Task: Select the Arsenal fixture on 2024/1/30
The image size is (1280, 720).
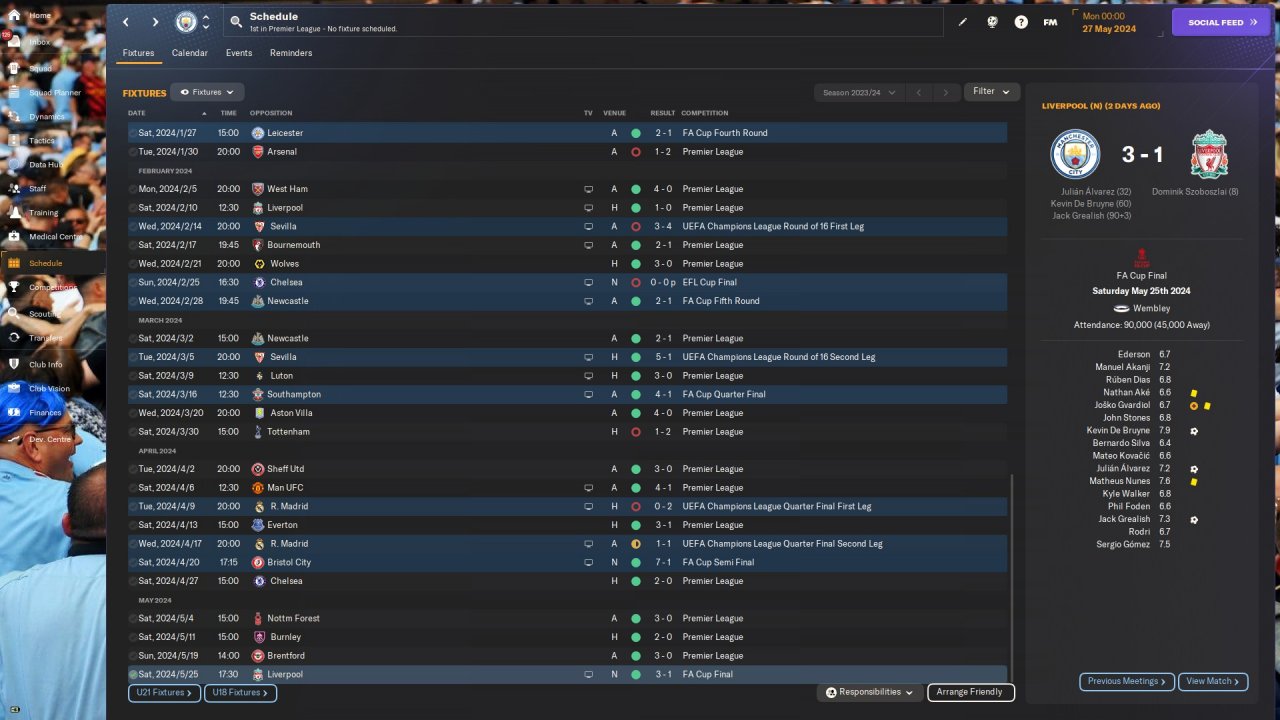Action: click(x=567, y=152)
